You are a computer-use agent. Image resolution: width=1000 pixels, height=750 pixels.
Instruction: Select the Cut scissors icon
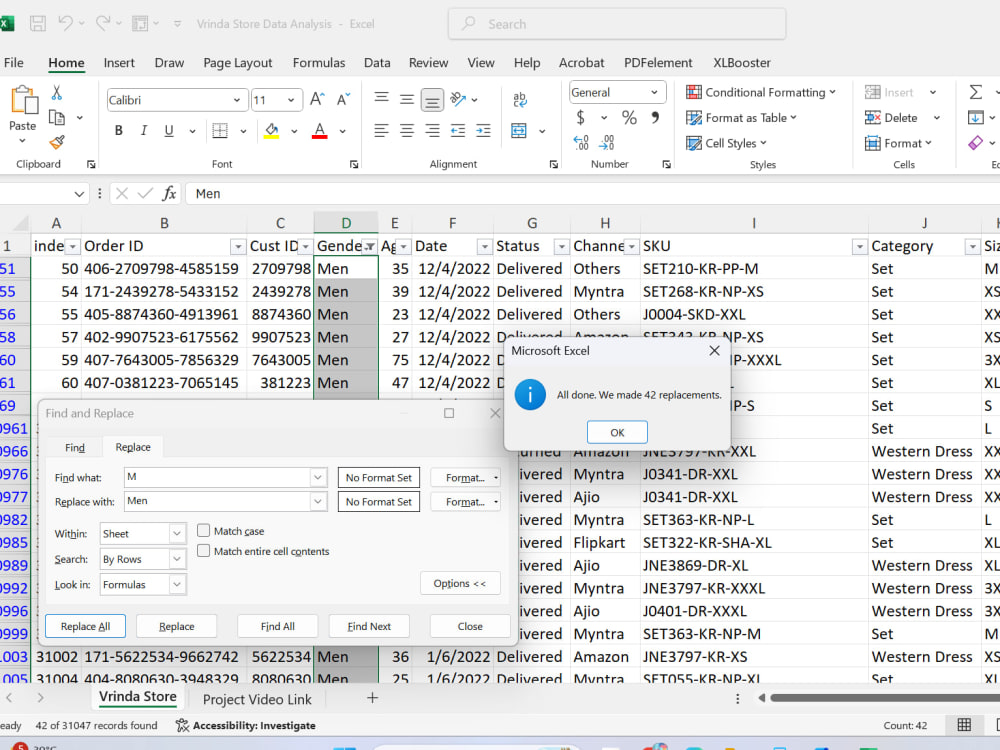tap(57, 93)
